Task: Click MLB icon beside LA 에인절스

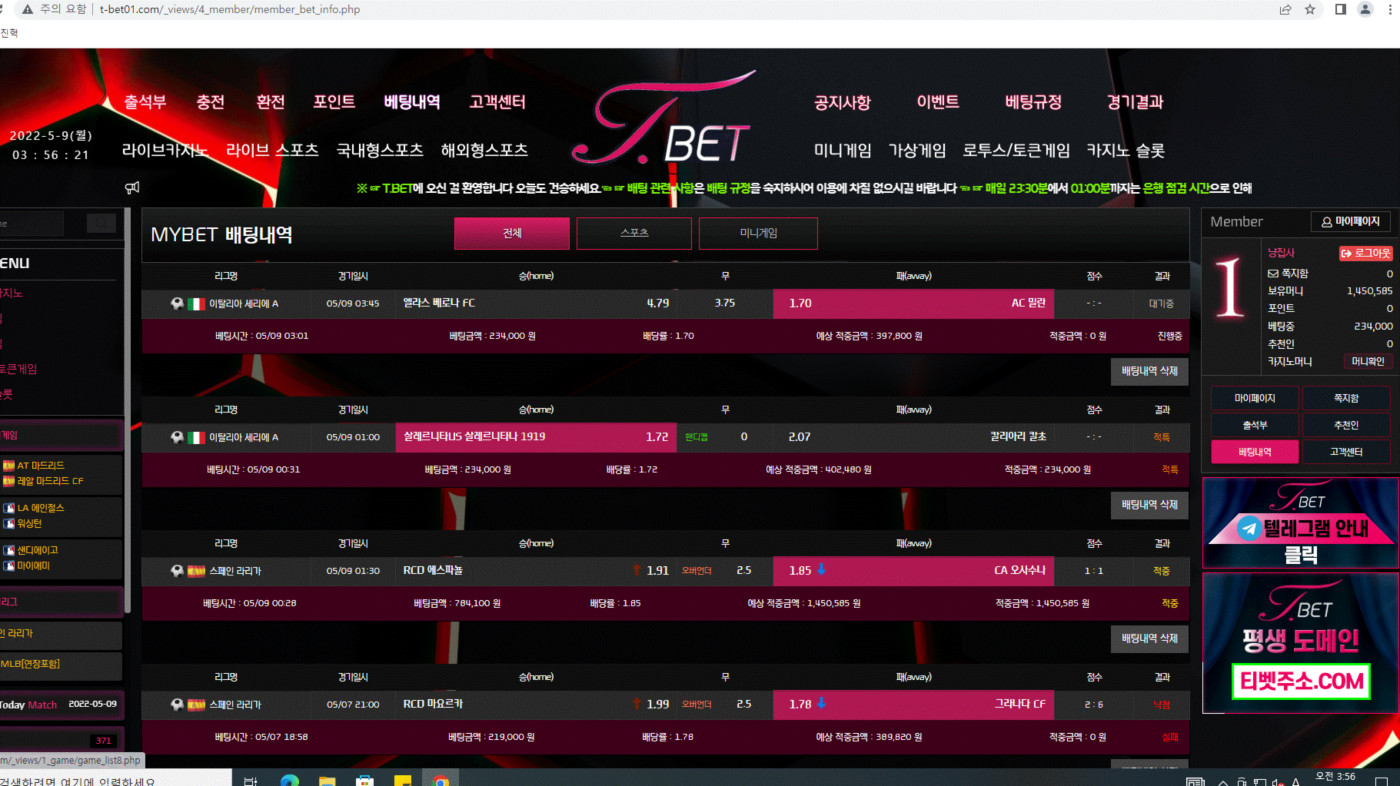Action: click(x=8, y=508)
